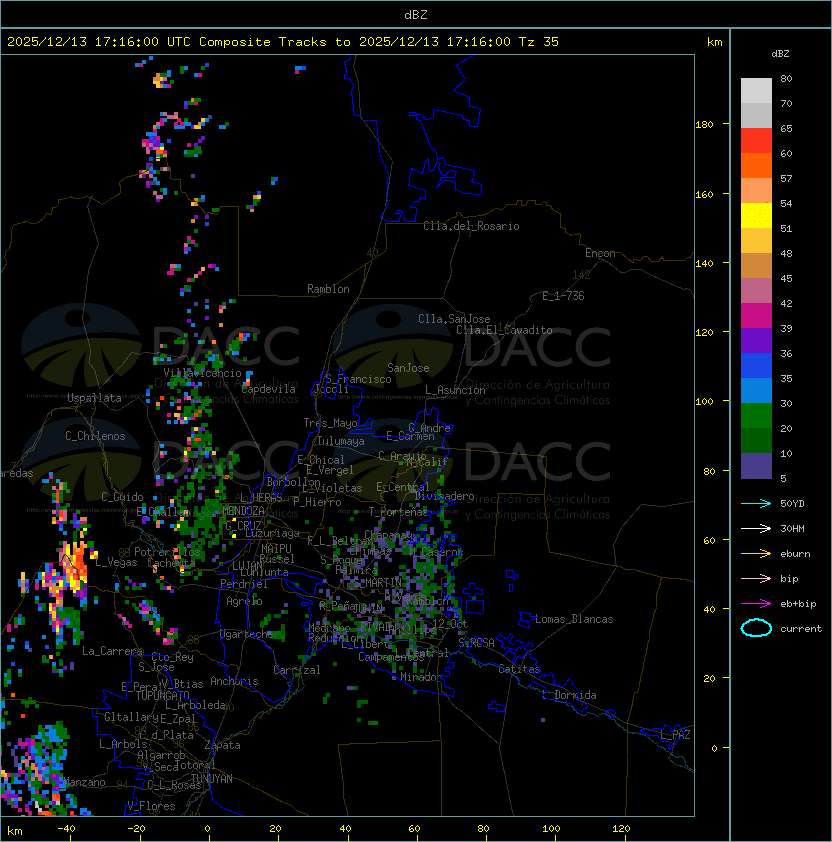This screenshot has height=842, width=832.
Task: Click the 'Carrizal' place label
Action: (297, 670)
